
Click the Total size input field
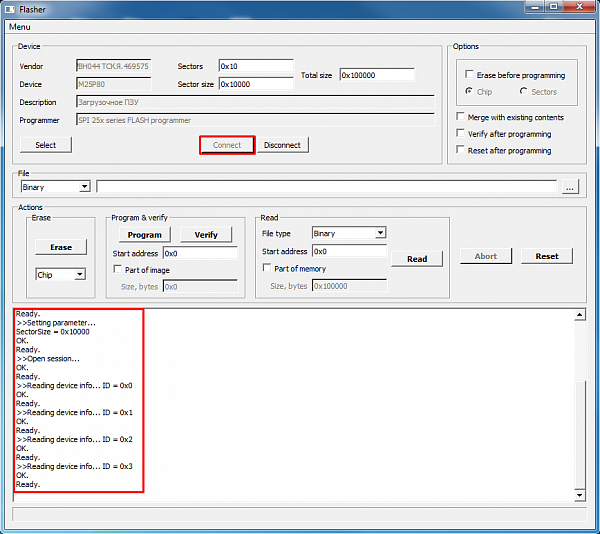(377, 75)
